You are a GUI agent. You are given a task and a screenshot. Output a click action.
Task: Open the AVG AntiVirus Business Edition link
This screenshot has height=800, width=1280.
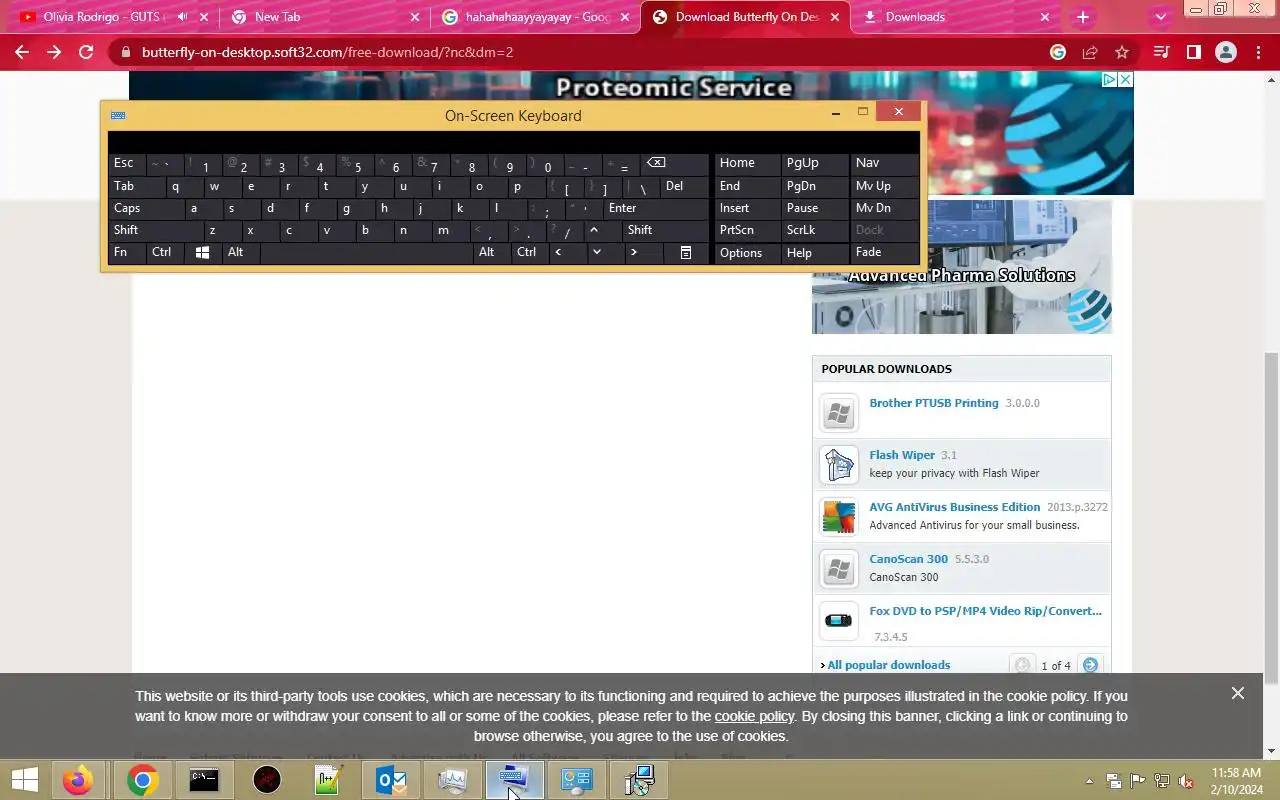click(955, 507)
